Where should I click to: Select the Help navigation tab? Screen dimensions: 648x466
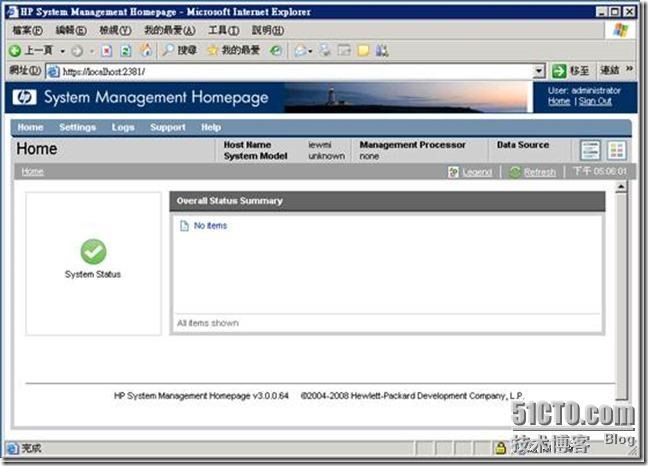211,127
